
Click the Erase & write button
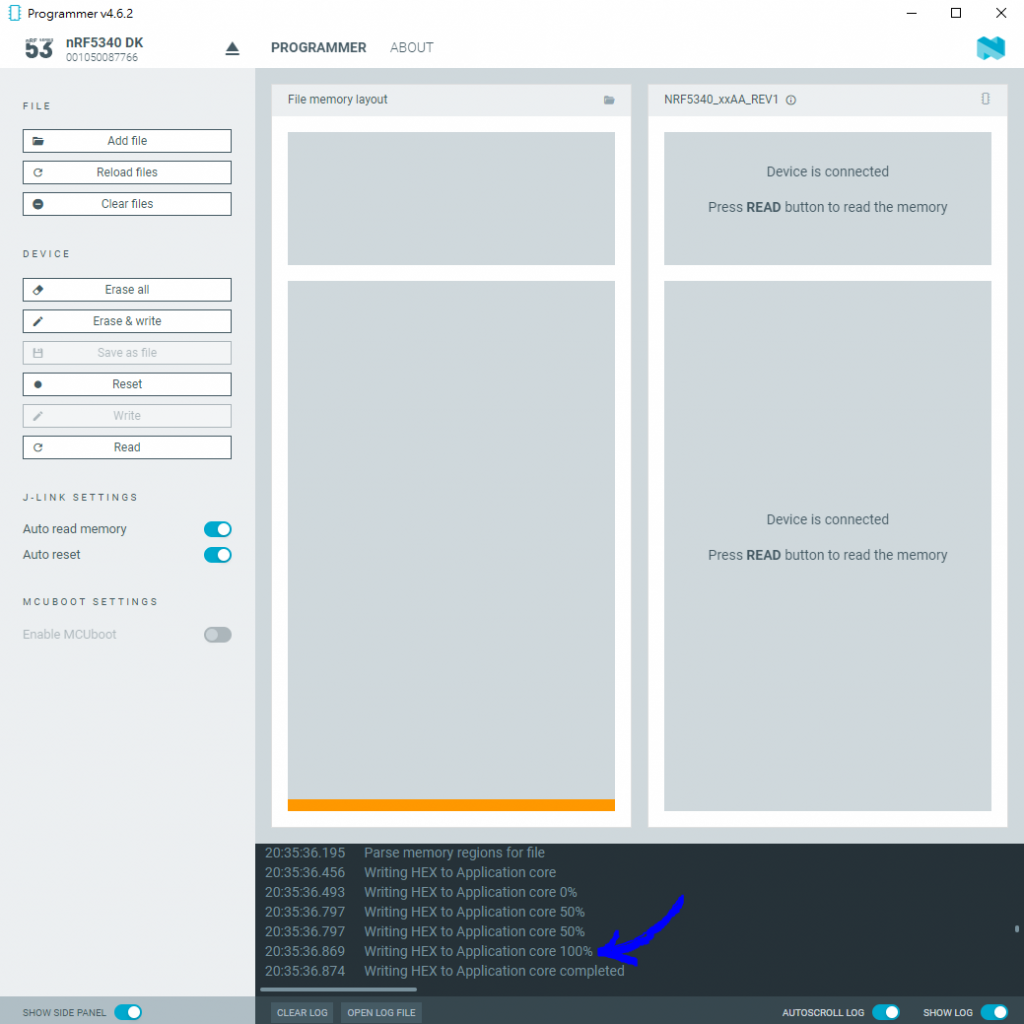coord(127,321)
